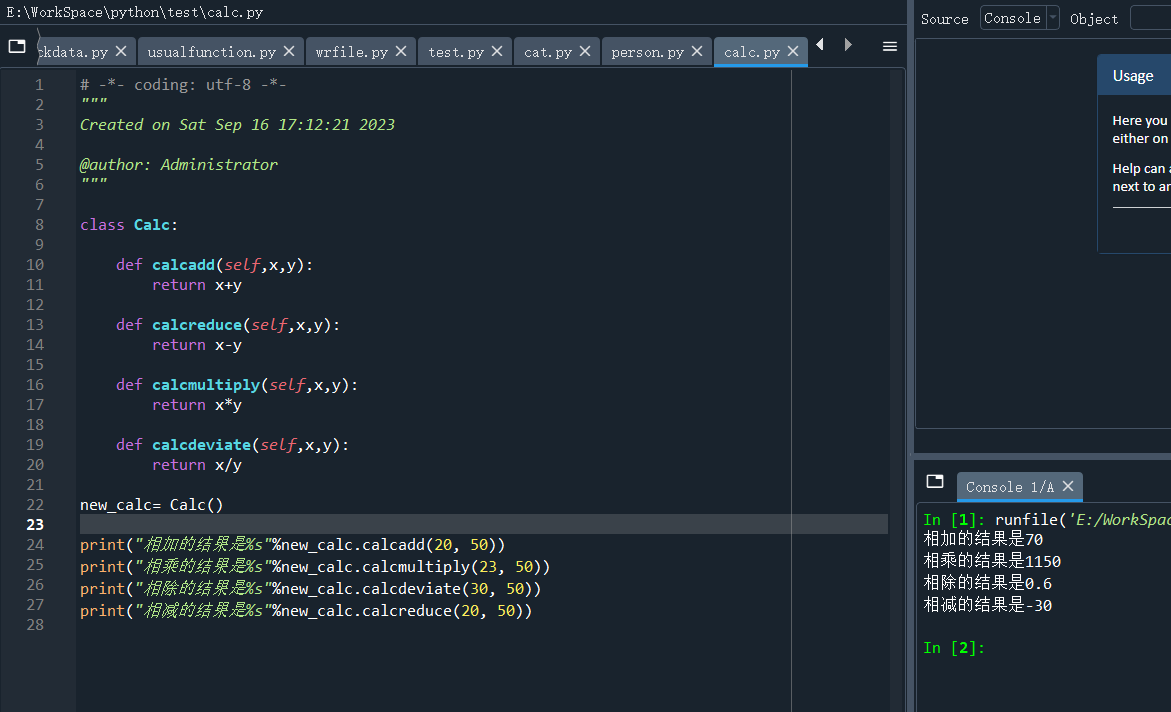Switch to the cat.py tab
Screen dimensions: 1171x712
pos(548,52)
